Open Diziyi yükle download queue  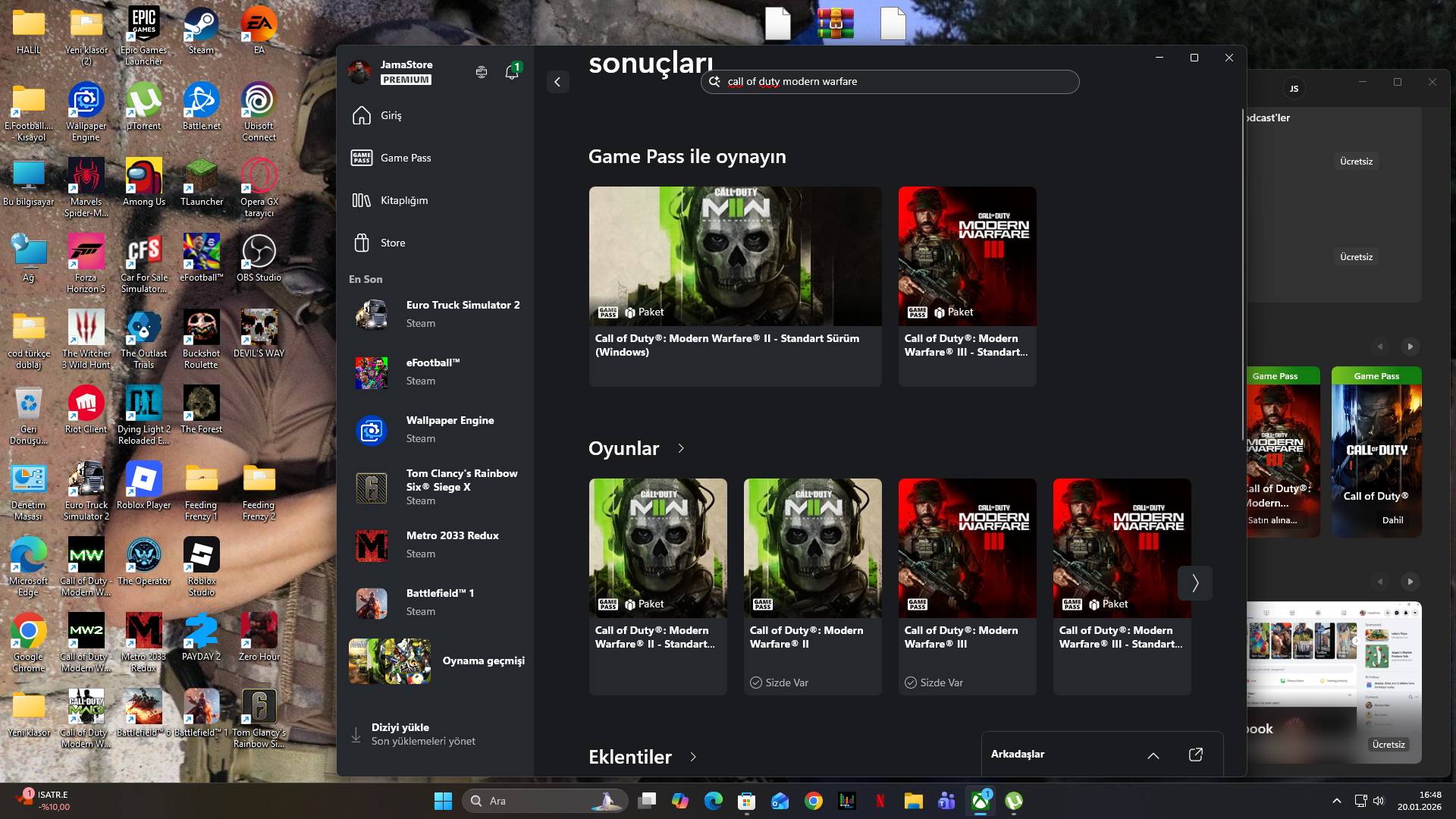click(435, 734)
